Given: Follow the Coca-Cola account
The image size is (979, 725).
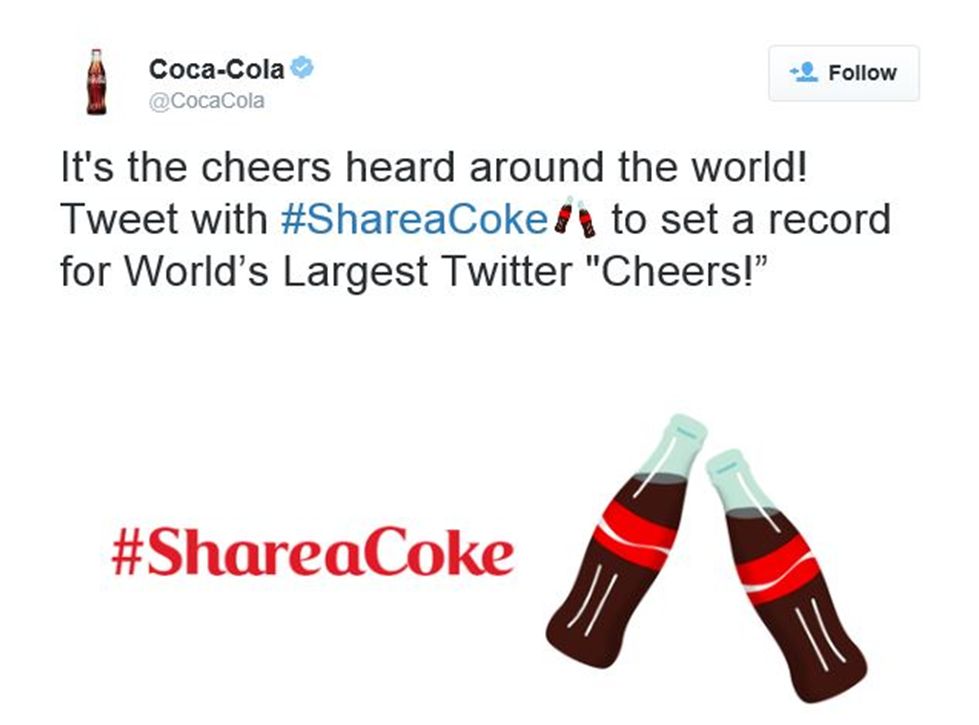Looking at the screenshot, I should (x=843, y=73).
